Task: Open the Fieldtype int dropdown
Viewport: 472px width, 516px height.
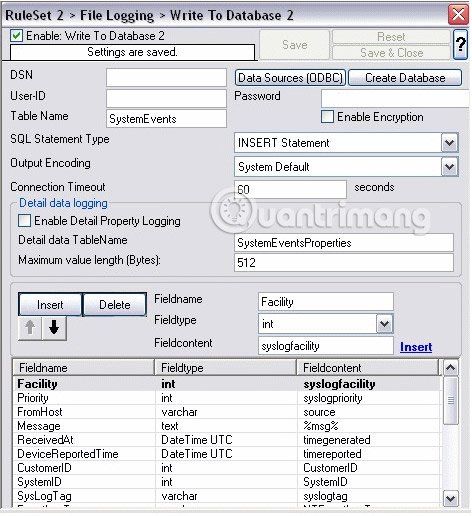Action: point(384,323)
